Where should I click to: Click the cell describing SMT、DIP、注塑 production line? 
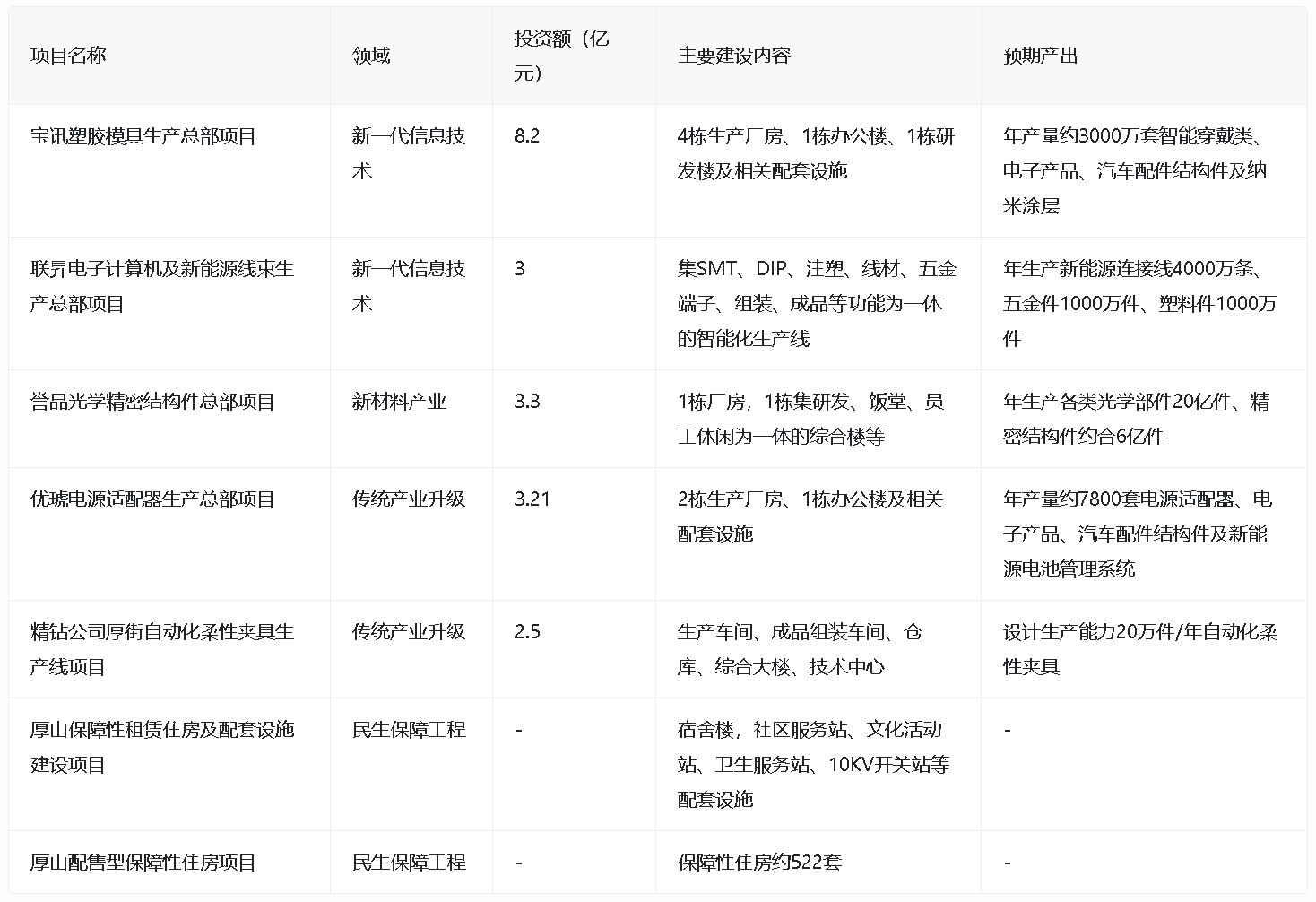point(817,303)
